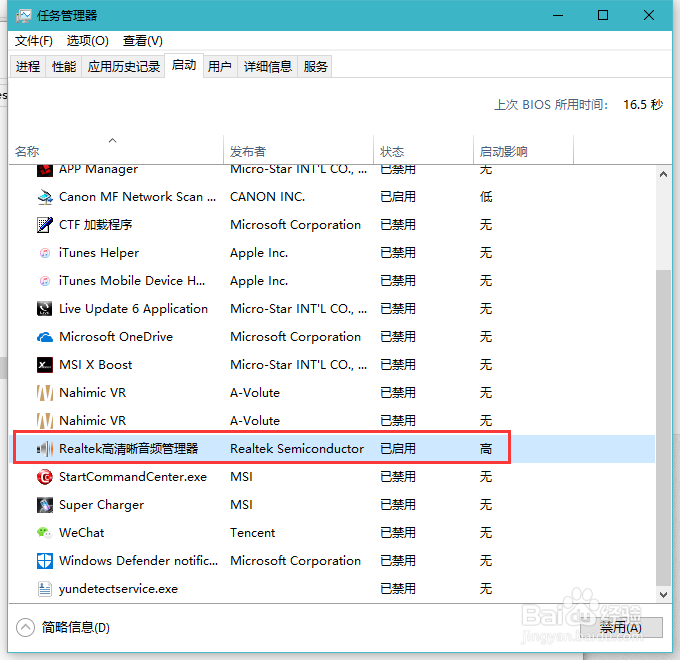The height and width of the screenshot is (660, 680).
Task: Select the 启动 tab
Action: click(x=184, y=65)
